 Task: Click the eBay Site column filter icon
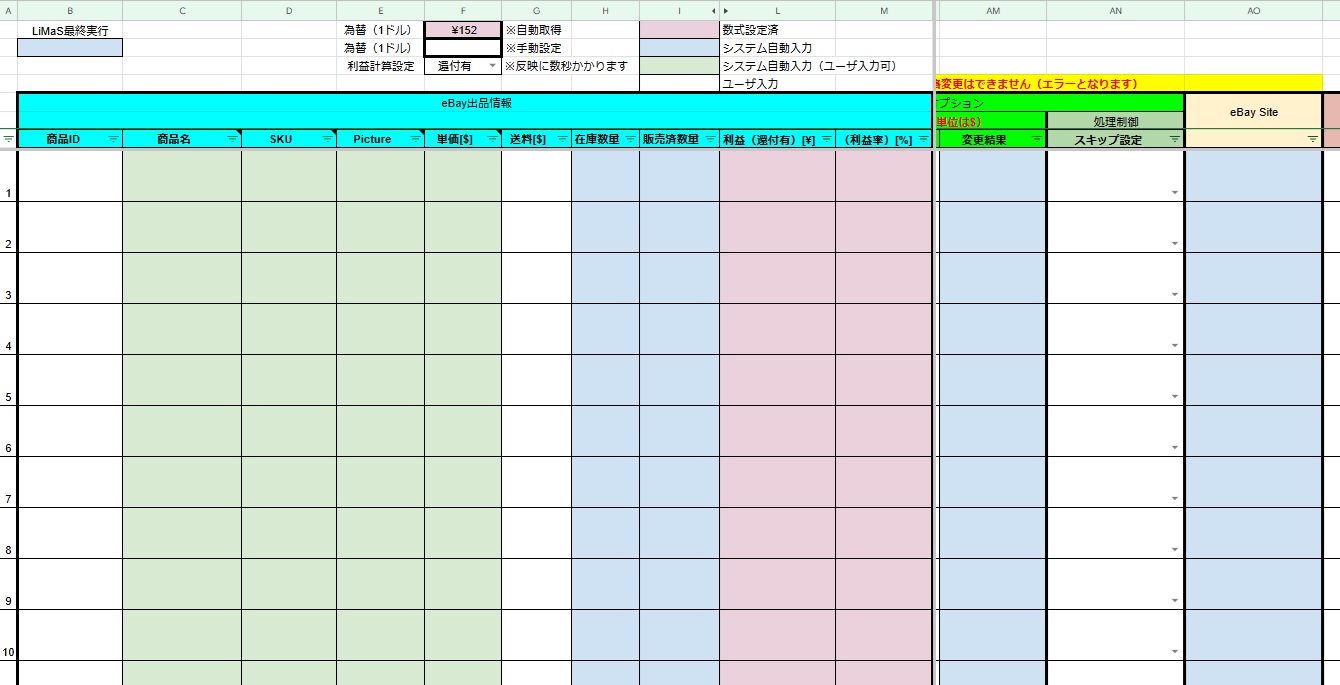tap(1313, 139)
